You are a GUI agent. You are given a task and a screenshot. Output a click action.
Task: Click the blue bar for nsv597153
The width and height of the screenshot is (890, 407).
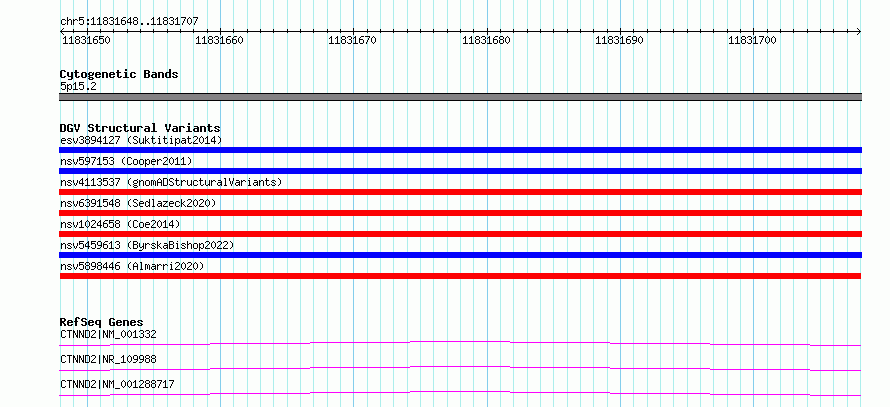460,171
